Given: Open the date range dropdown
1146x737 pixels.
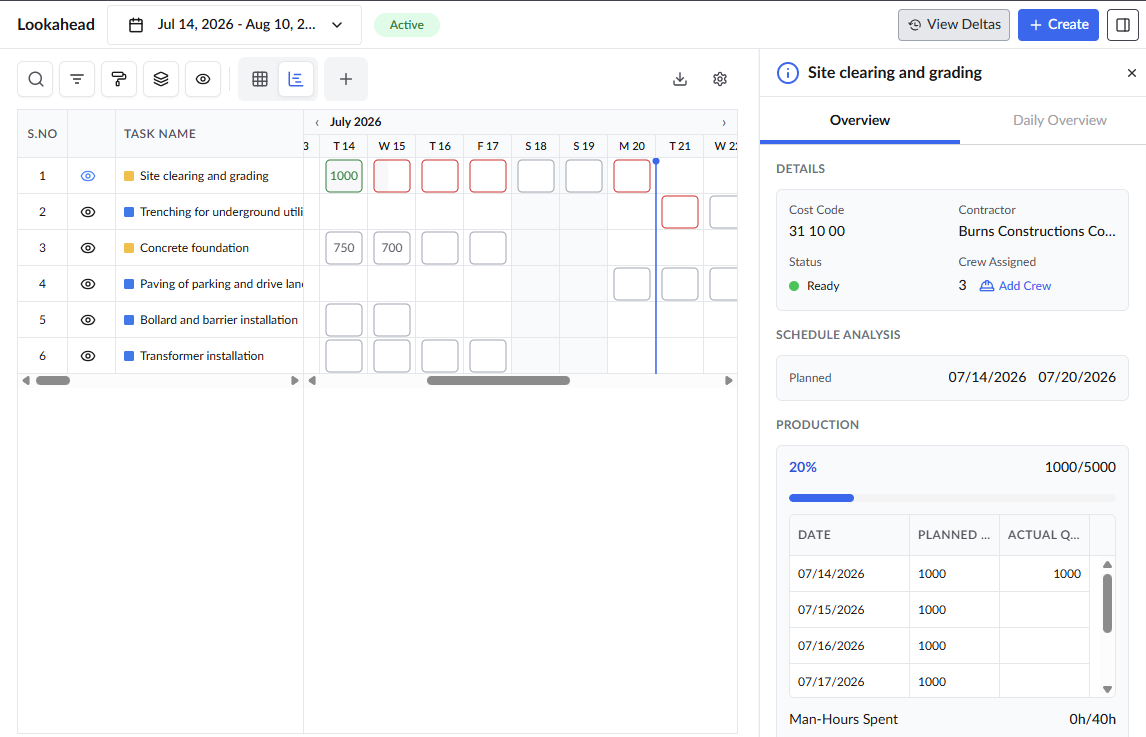Looking at the screenshot, I should [235, 25].
